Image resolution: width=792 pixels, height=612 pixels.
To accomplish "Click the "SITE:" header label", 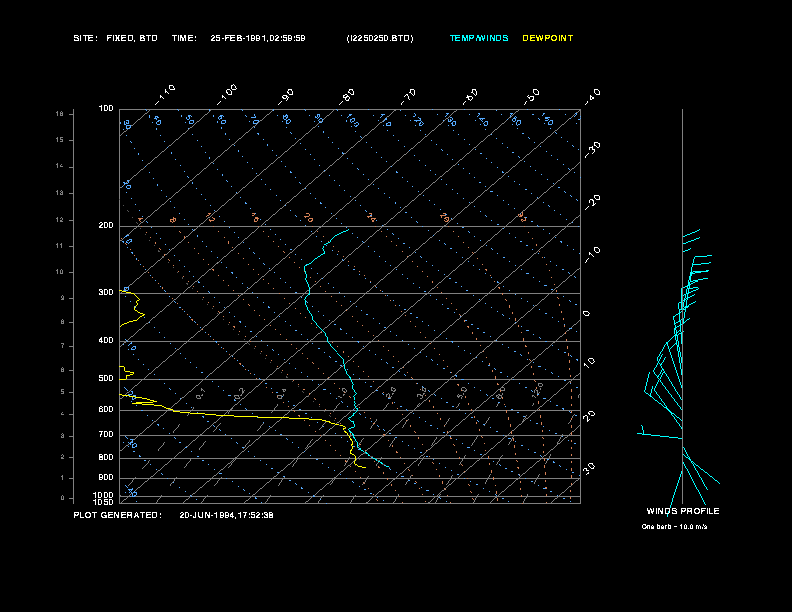I will [85, 38].
